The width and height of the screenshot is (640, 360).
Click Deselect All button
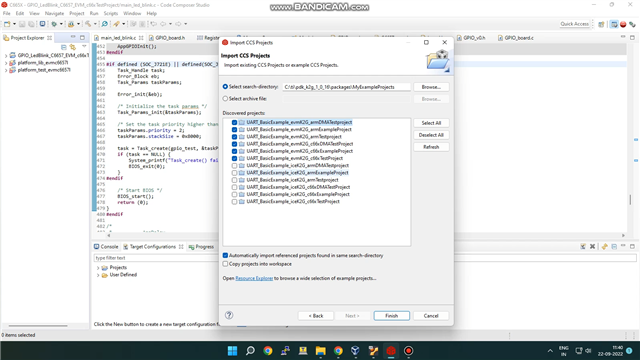[431, 135]
